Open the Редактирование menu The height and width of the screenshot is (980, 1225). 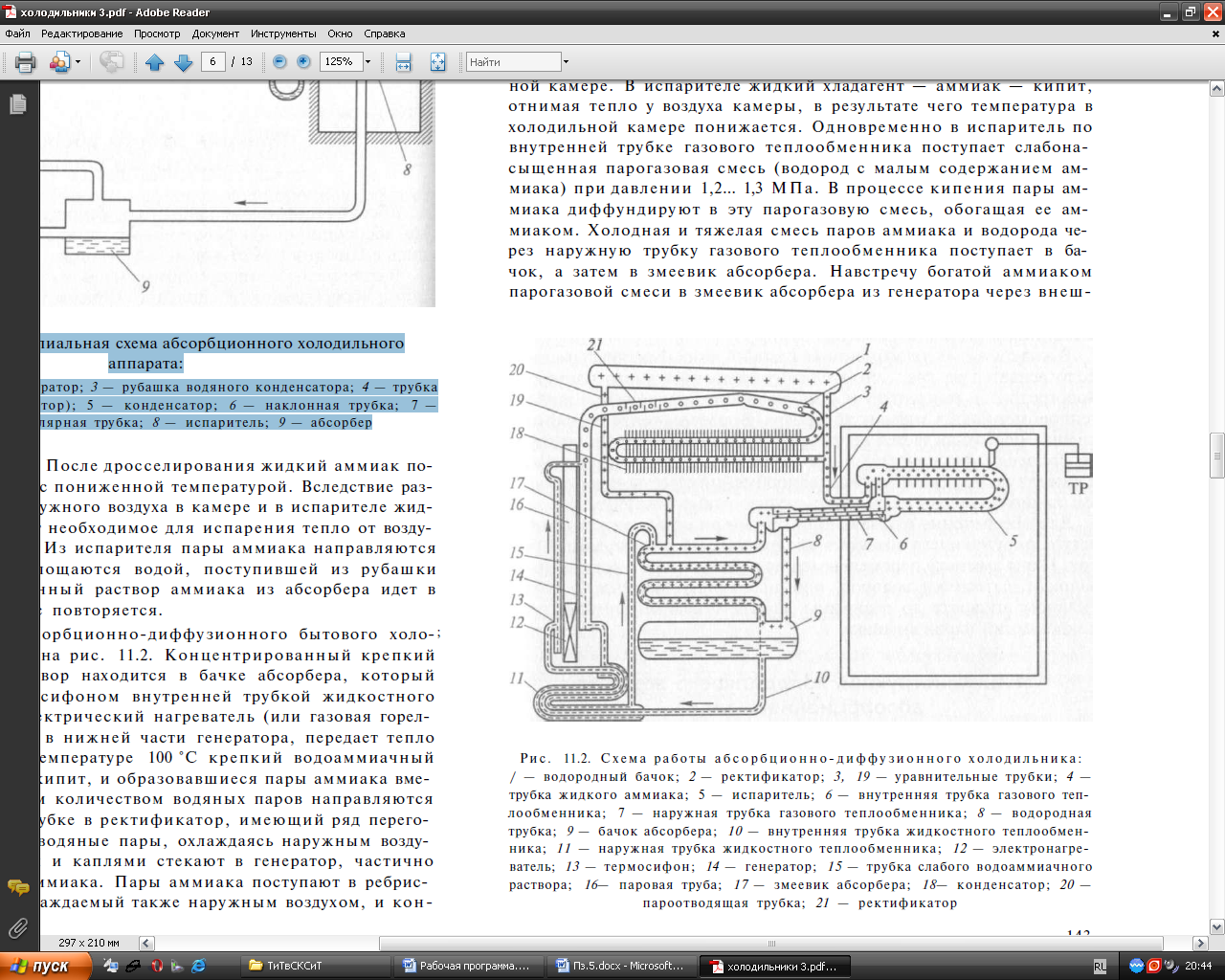82,33
